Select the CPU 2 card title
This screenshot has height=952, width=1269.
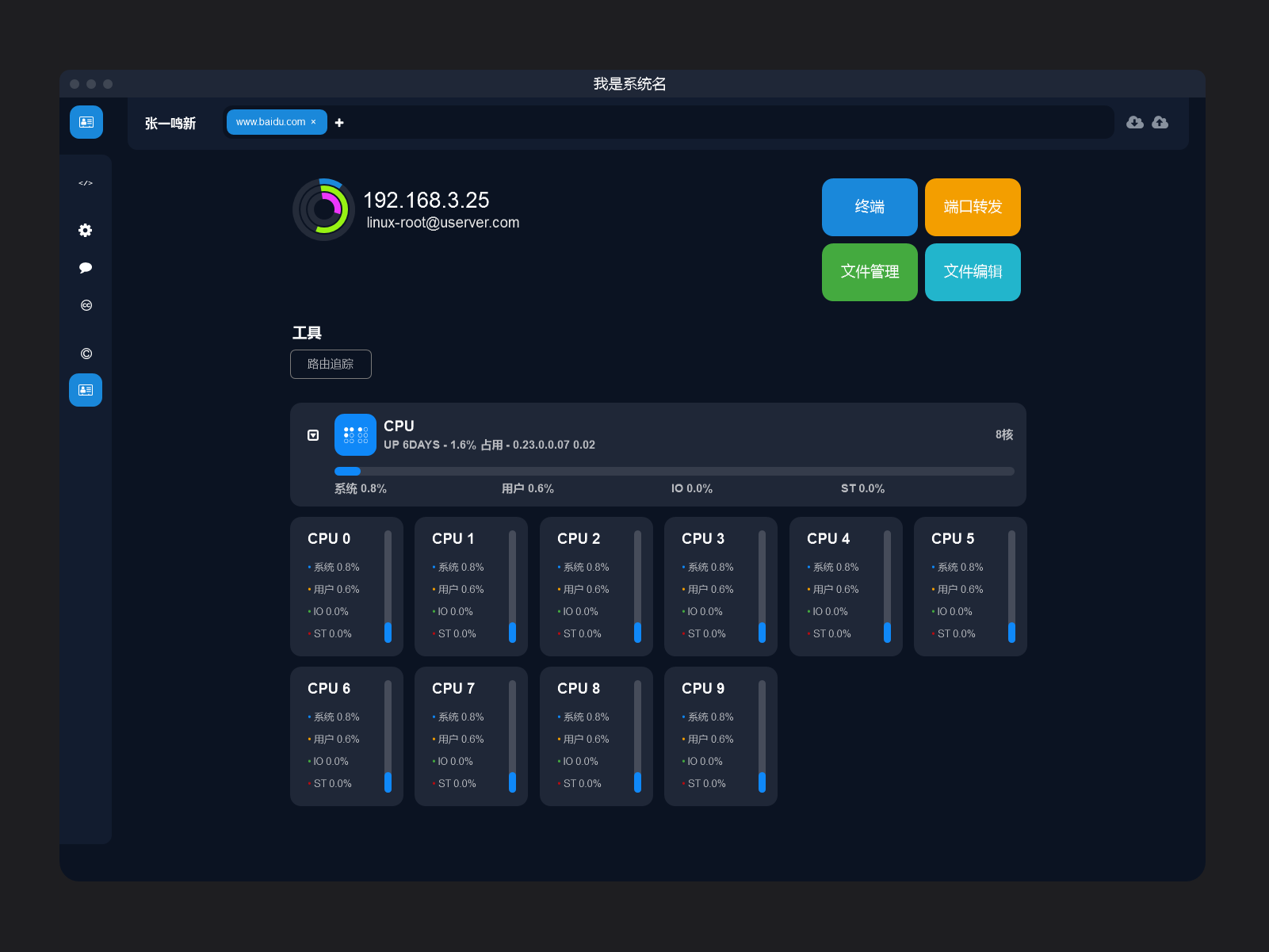click(x=579, y=538)
